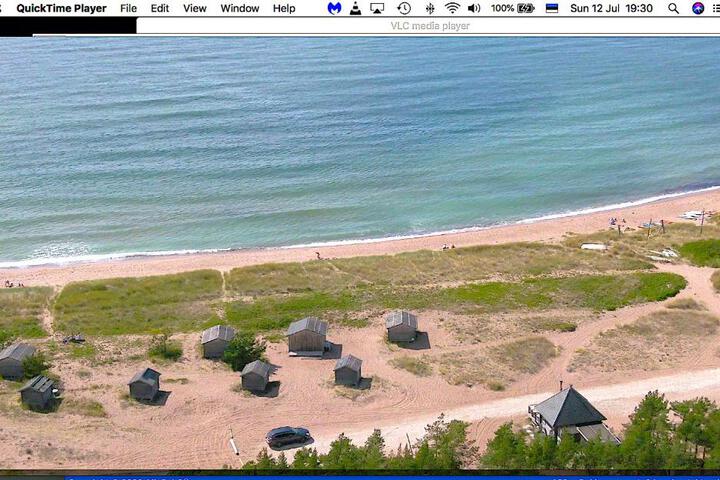Open Spotlight search magnifier
720x480 pixels.
pyautogui.click(x=673, y=8)
